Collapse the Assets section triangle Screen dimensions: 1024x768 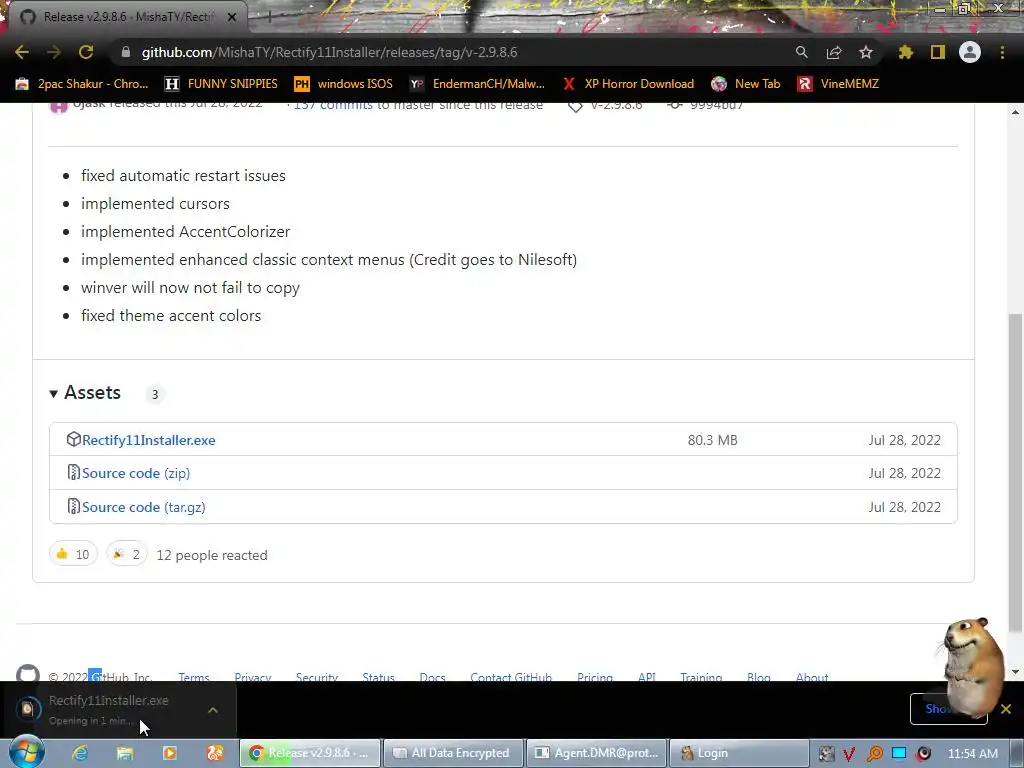point(54,393)
